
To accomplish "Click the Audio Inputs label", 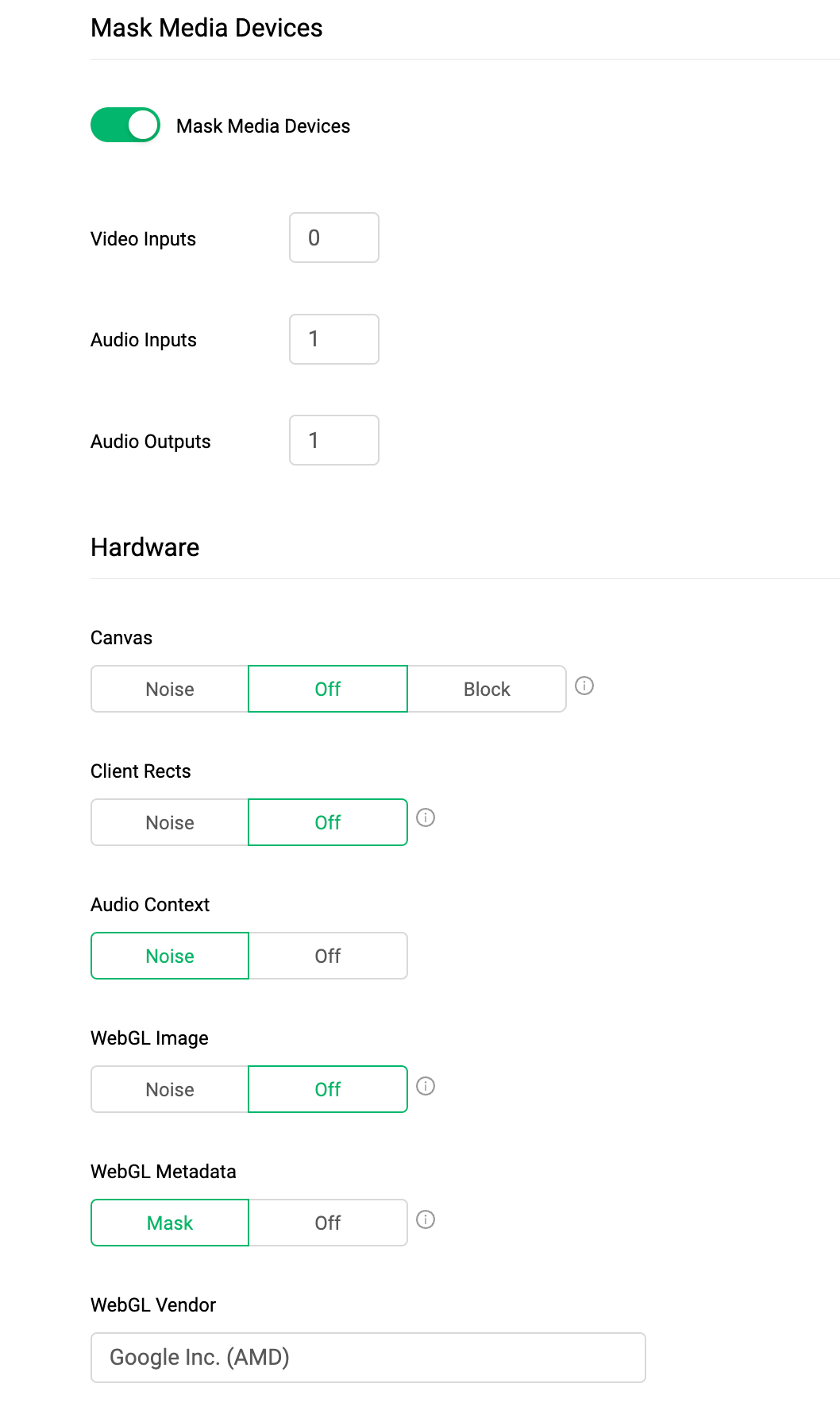I will point(144,340).
